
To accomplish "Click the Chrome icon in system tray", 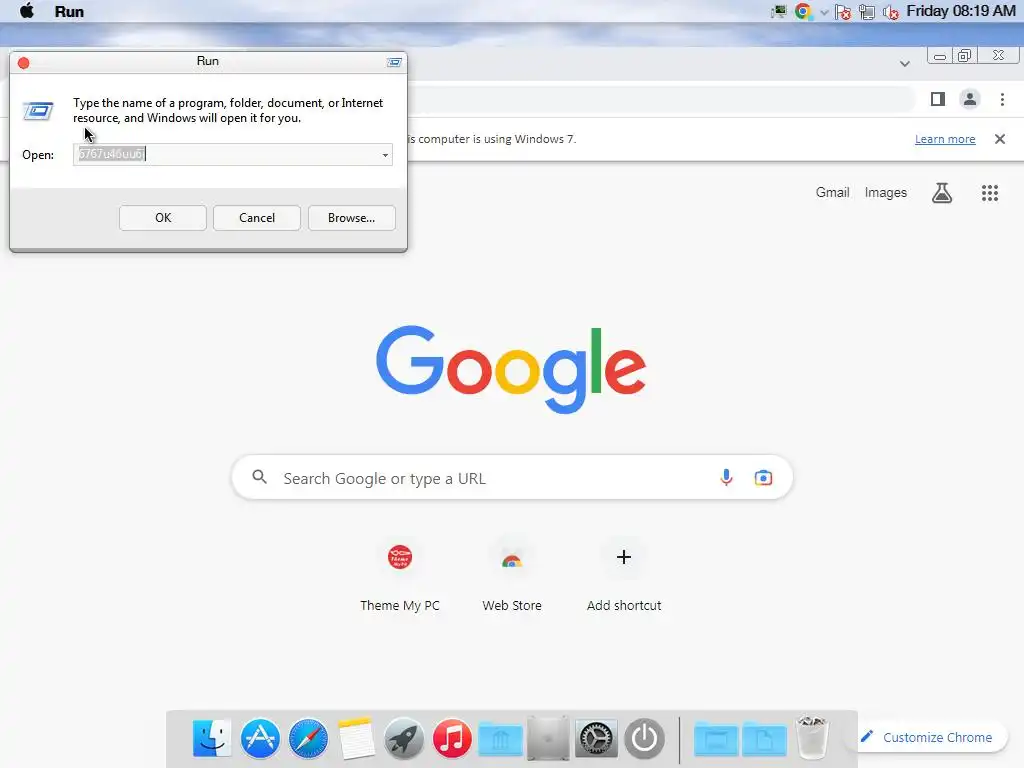I will 803,11.
